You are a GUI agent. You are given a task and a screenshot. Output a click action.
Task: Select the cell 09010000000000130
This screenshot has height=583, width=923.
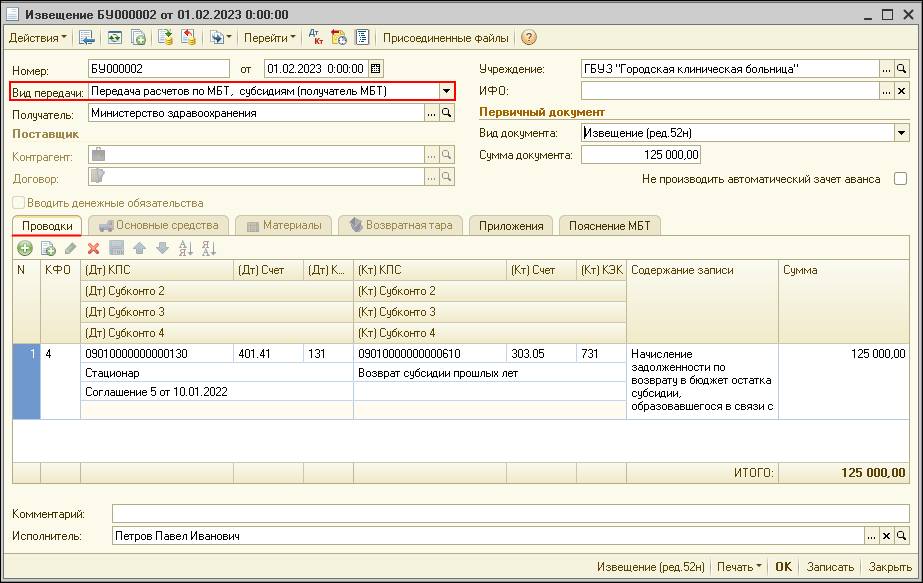pyautogui.click(x=157, y=354)
